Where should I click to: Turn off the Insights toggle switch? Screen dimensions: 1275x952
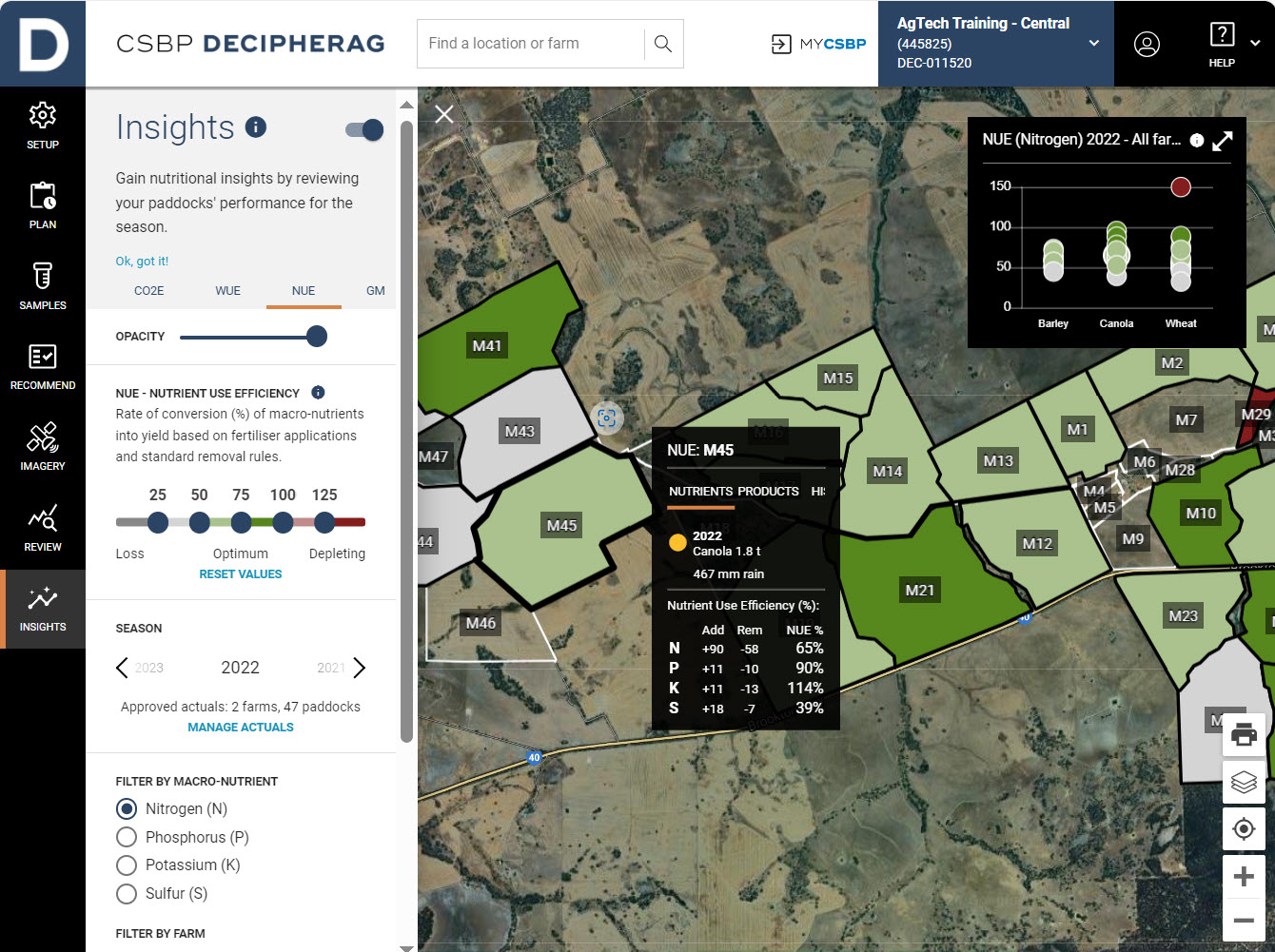pyautogui.click(x=364, y=130)
